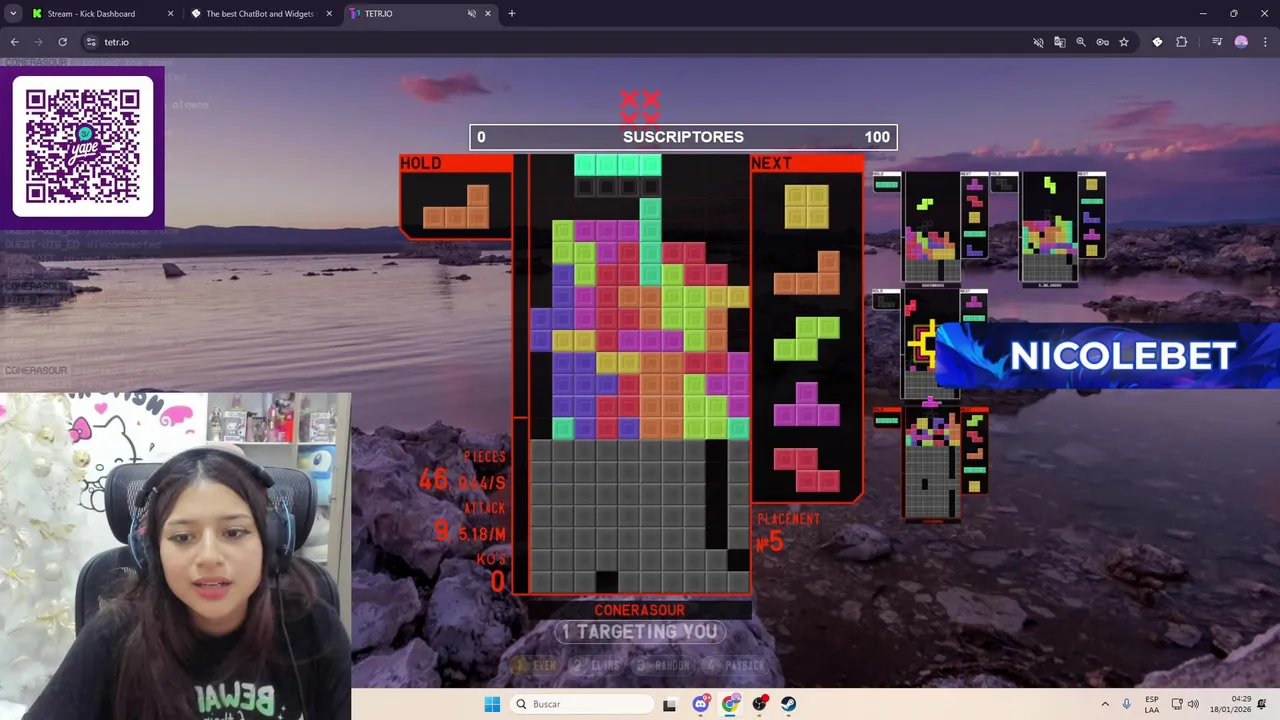Click the magenta T piece in NEXT queue
The image size is (1280, 720).
point(806,404)
